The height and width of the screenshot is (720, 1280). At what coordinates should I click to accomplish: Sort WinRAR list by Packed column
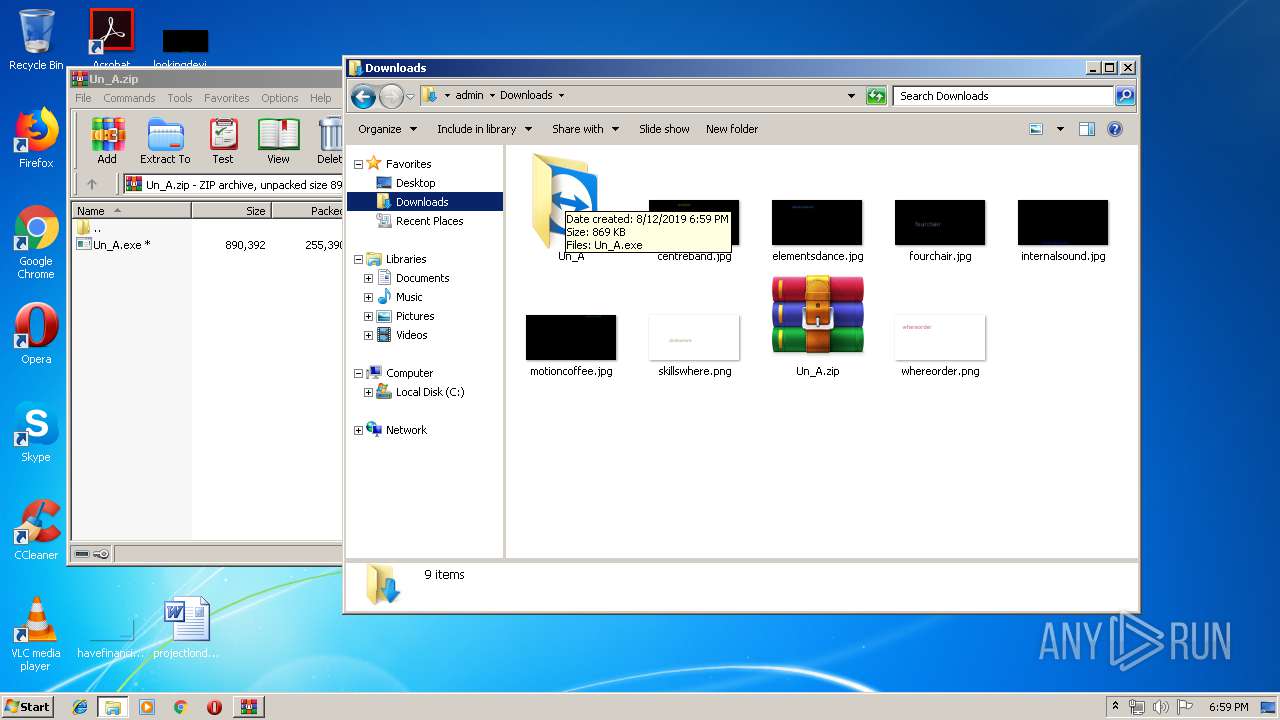pos(307,211)
